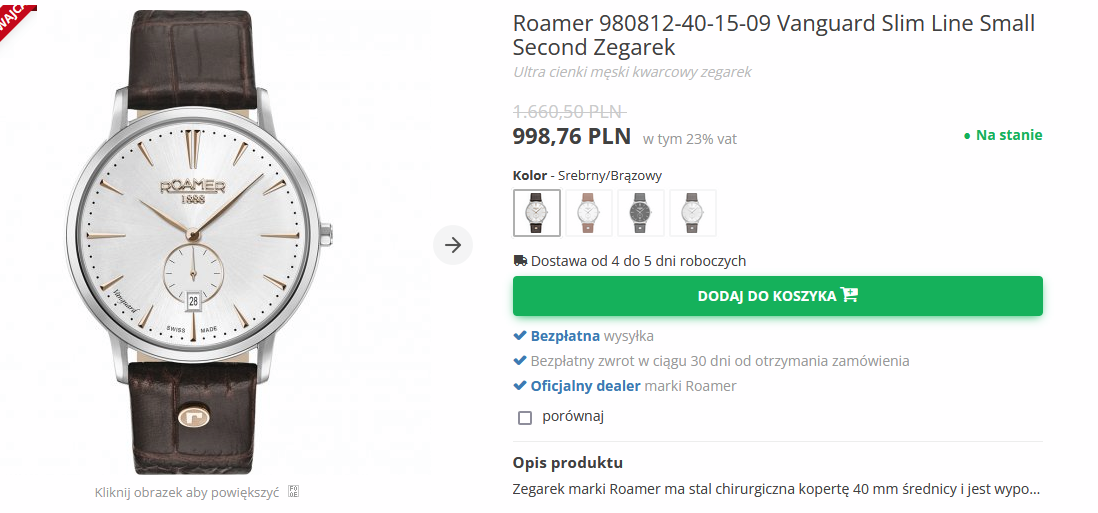Image resolution: width=1098 pixels, height=513 pixels.
Task: Click the next image arrow button
Action: [453, 245]
